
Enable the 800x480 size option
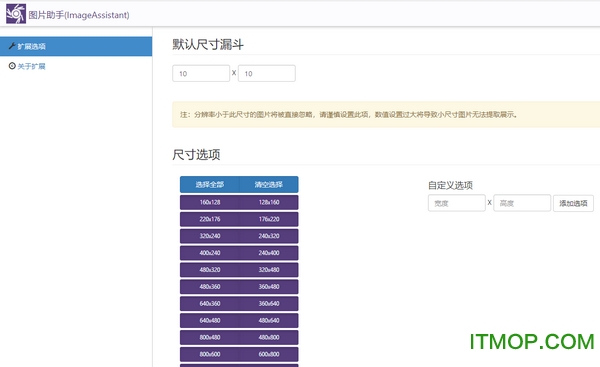click(x=210, y=337)
